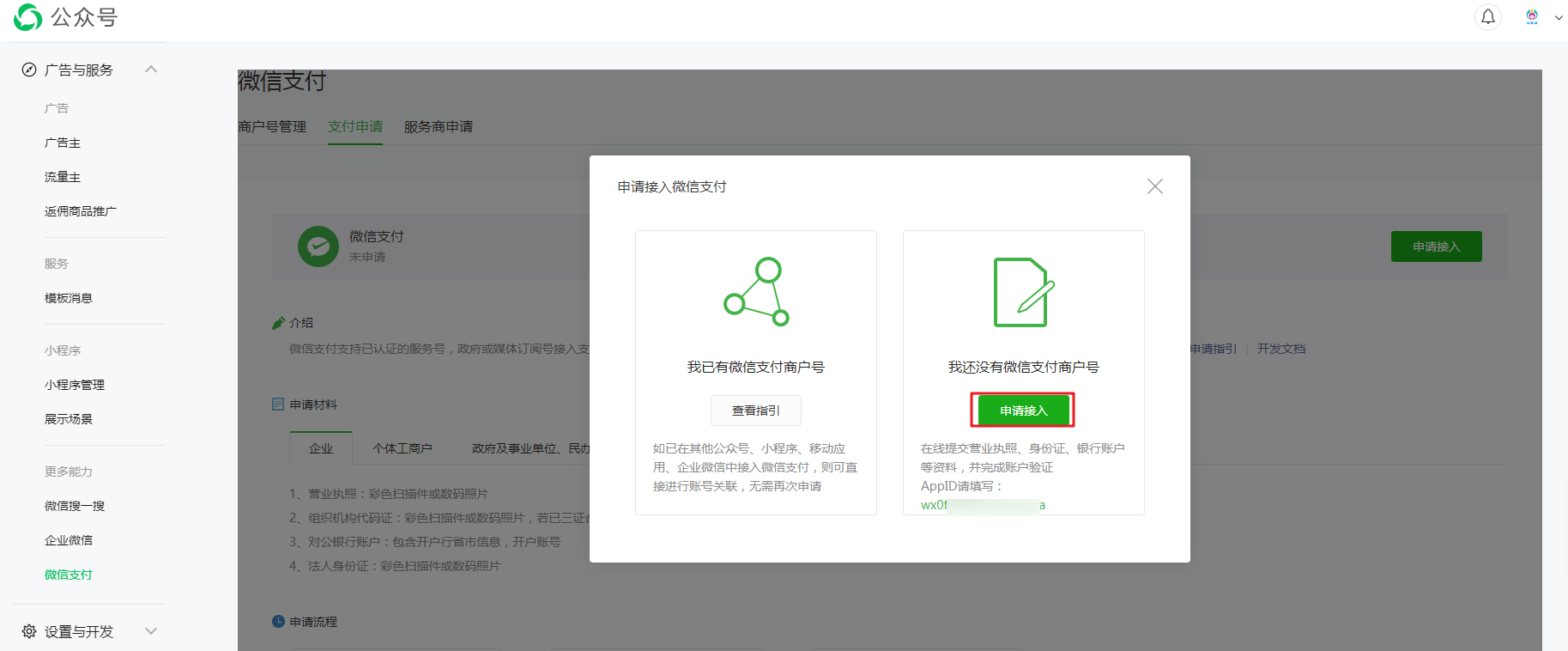Click the share-nodes icon for existing merchant
This screenshot has width=1568, height=651.
pos(756,292)
